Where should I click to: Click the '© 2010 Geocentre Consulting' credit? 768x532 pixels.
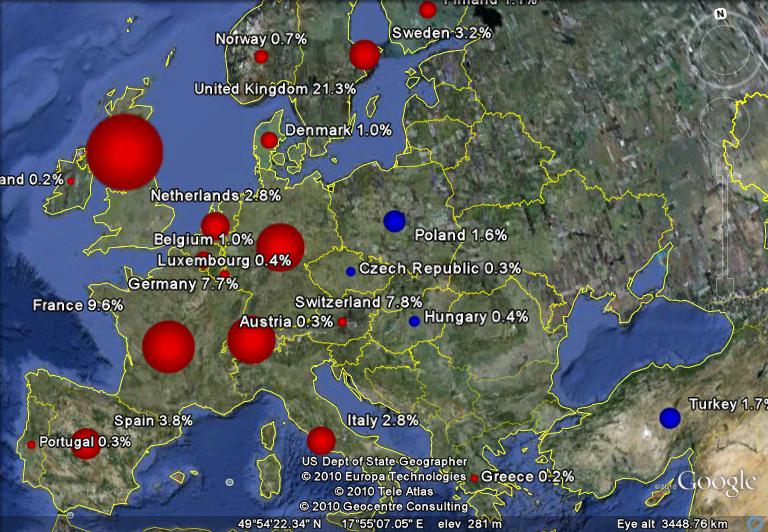[x=384, y=506]
